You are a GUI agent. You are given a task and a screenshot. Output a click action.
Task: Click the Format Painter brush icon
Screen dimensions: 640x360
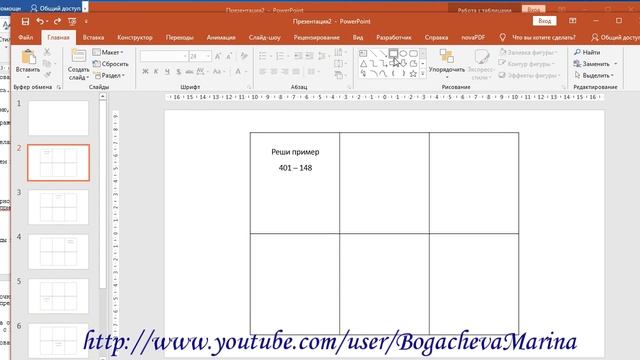(x=47, y=74)
